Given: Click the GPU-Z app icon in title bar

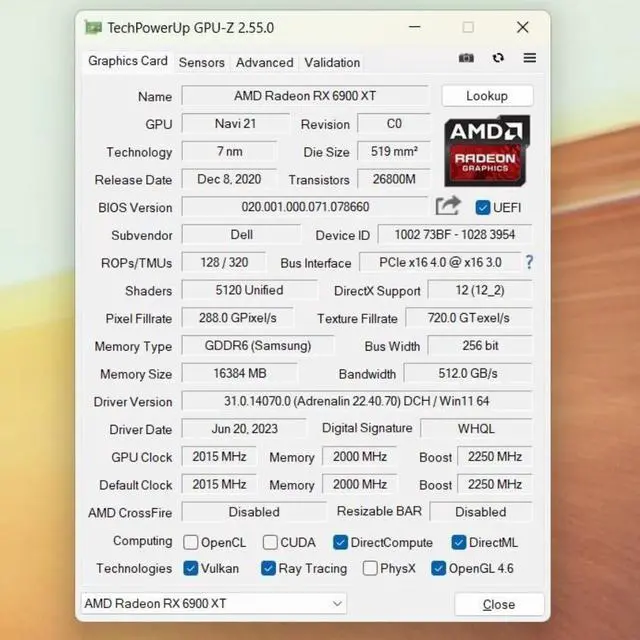Looking at the screenshot, I should (x=93, y=28).
